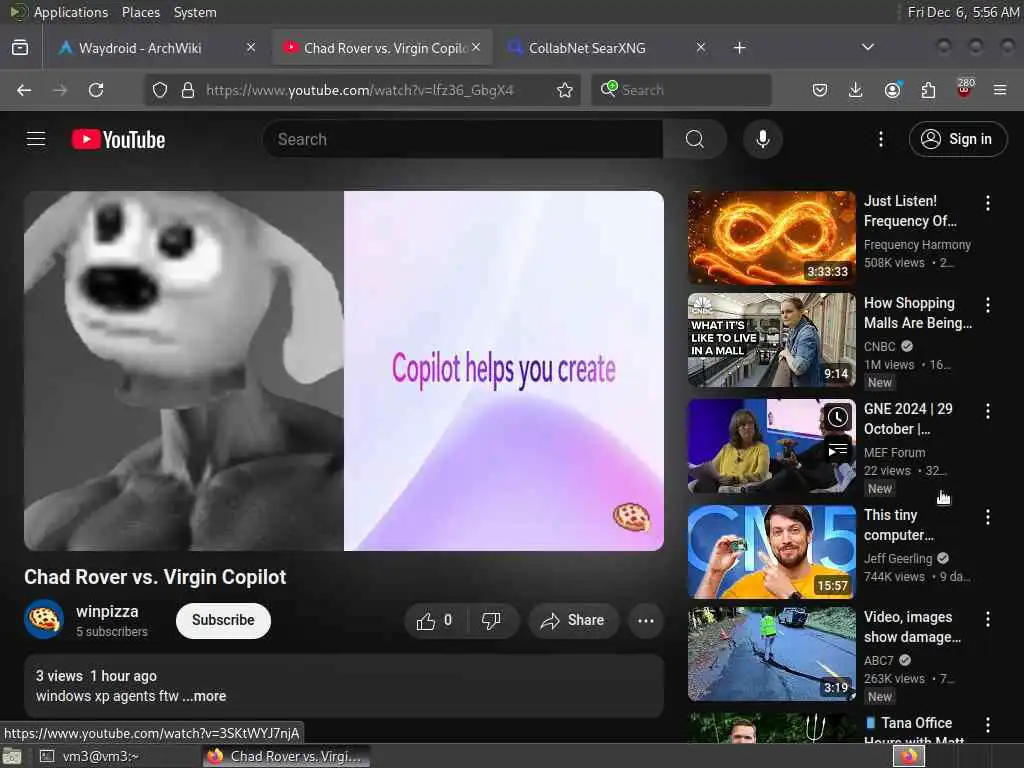Open options for This tiny computer video

tap(988, 517)
